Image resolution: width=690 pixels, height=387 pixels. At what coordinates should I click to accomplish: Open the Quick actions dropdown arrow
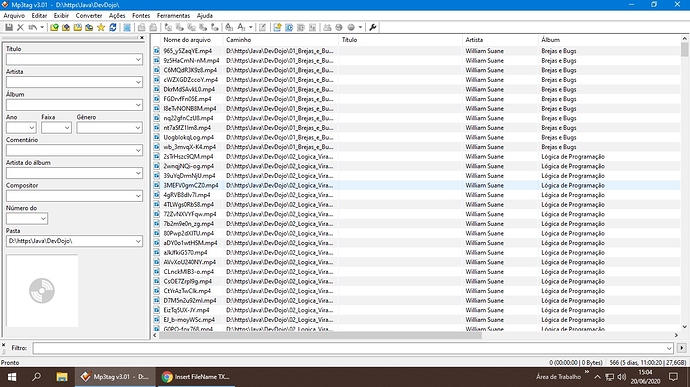(251, 27)
